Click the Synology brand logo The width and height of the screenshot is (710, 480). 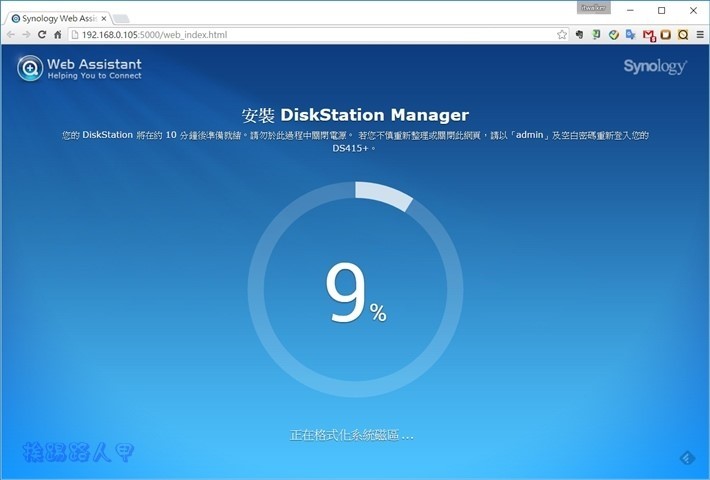pos(654,67)
